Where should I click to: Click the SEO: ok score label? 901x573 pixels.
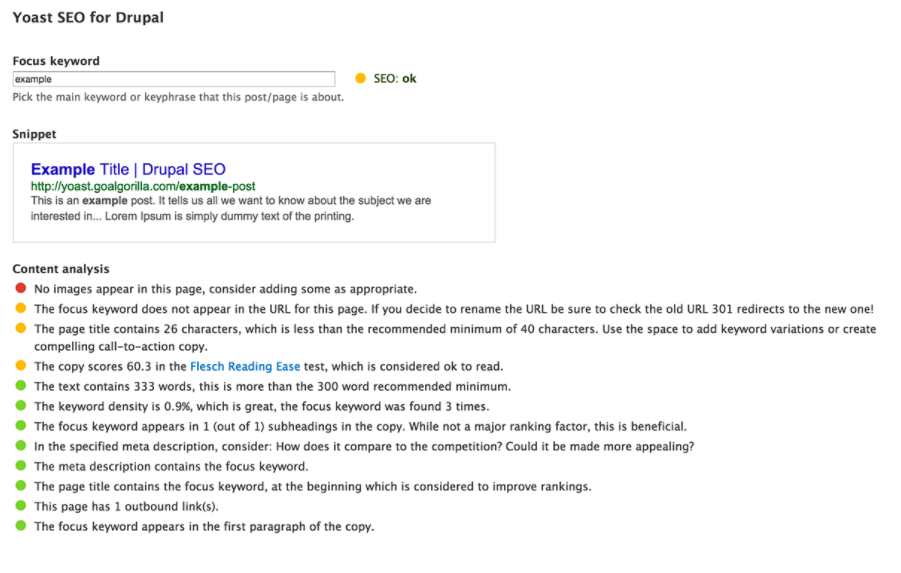395,79
